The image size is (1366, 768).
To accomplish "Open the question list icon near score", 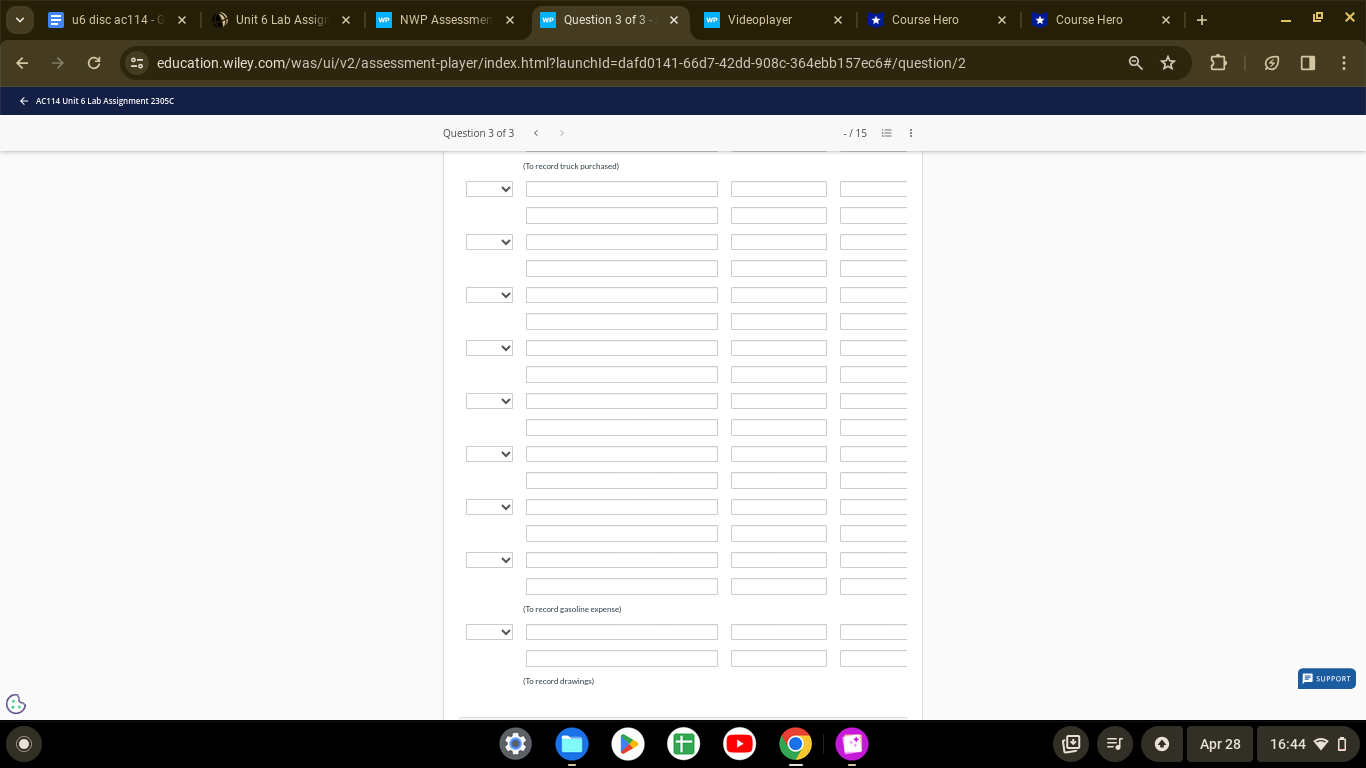I will [x=886, y=133].
